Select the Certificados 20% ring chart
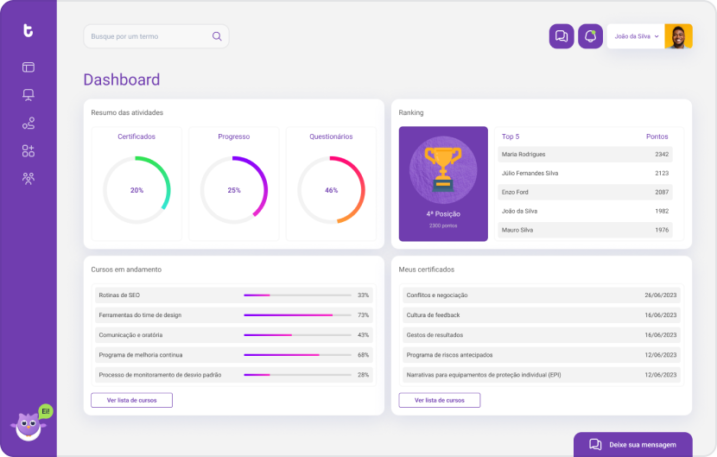 pos(137,189)
